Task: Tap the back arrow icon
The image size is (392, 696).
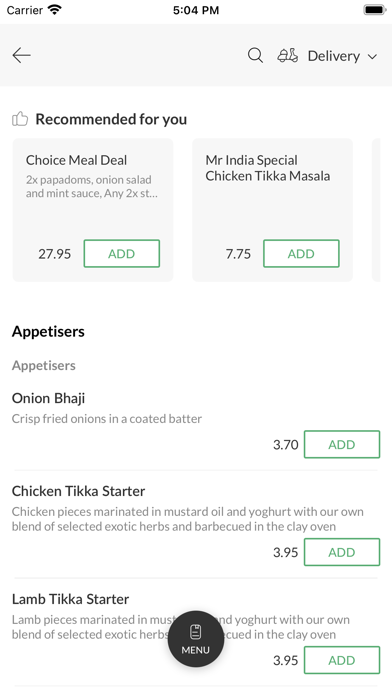Action: (21, 55)
